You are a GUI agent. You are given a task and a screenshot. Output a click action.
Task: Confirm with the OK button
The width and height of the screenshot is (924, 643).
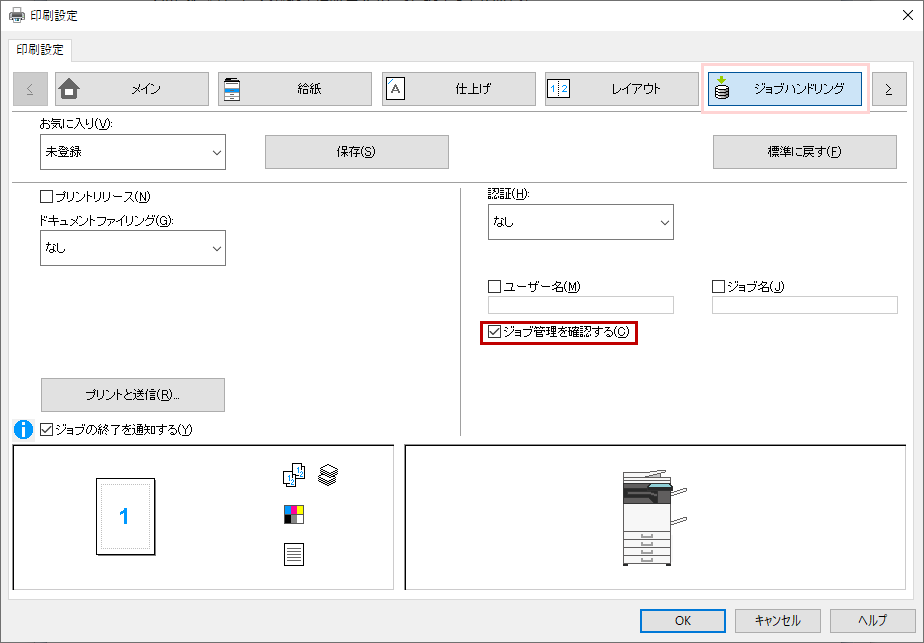click(683, 621)
